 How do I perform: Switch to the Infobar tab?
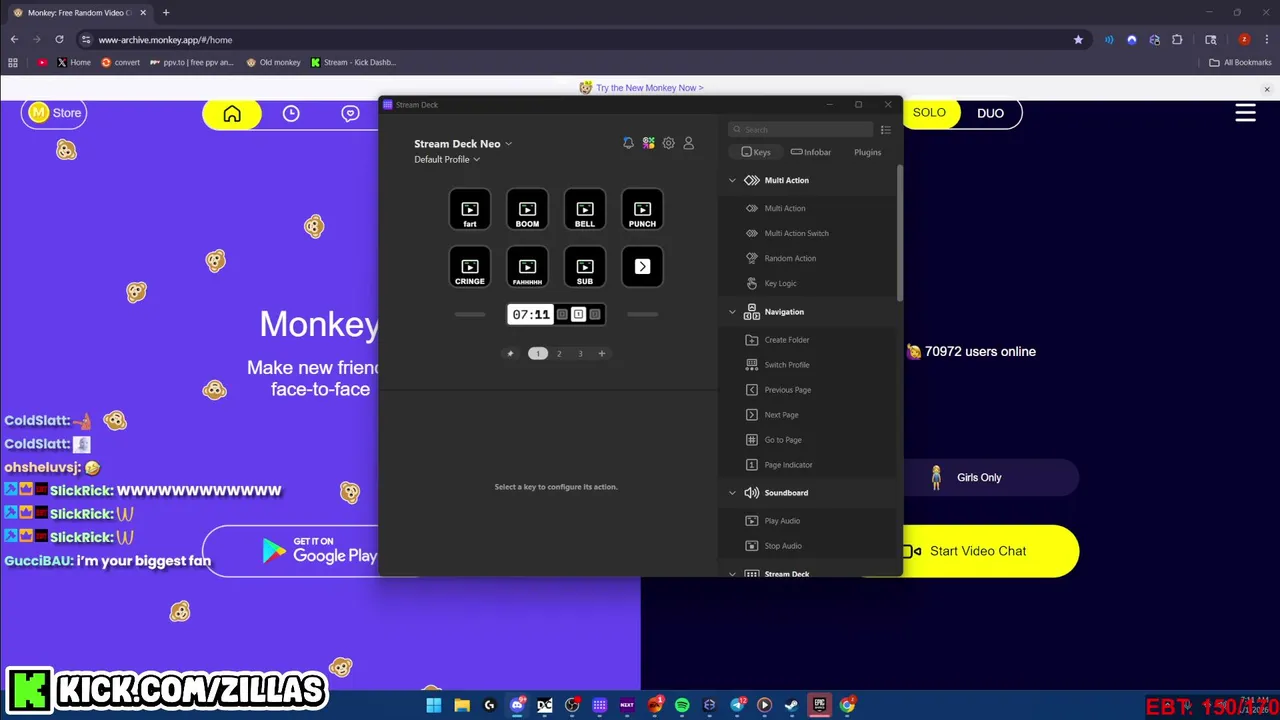[x=811, y=152]
